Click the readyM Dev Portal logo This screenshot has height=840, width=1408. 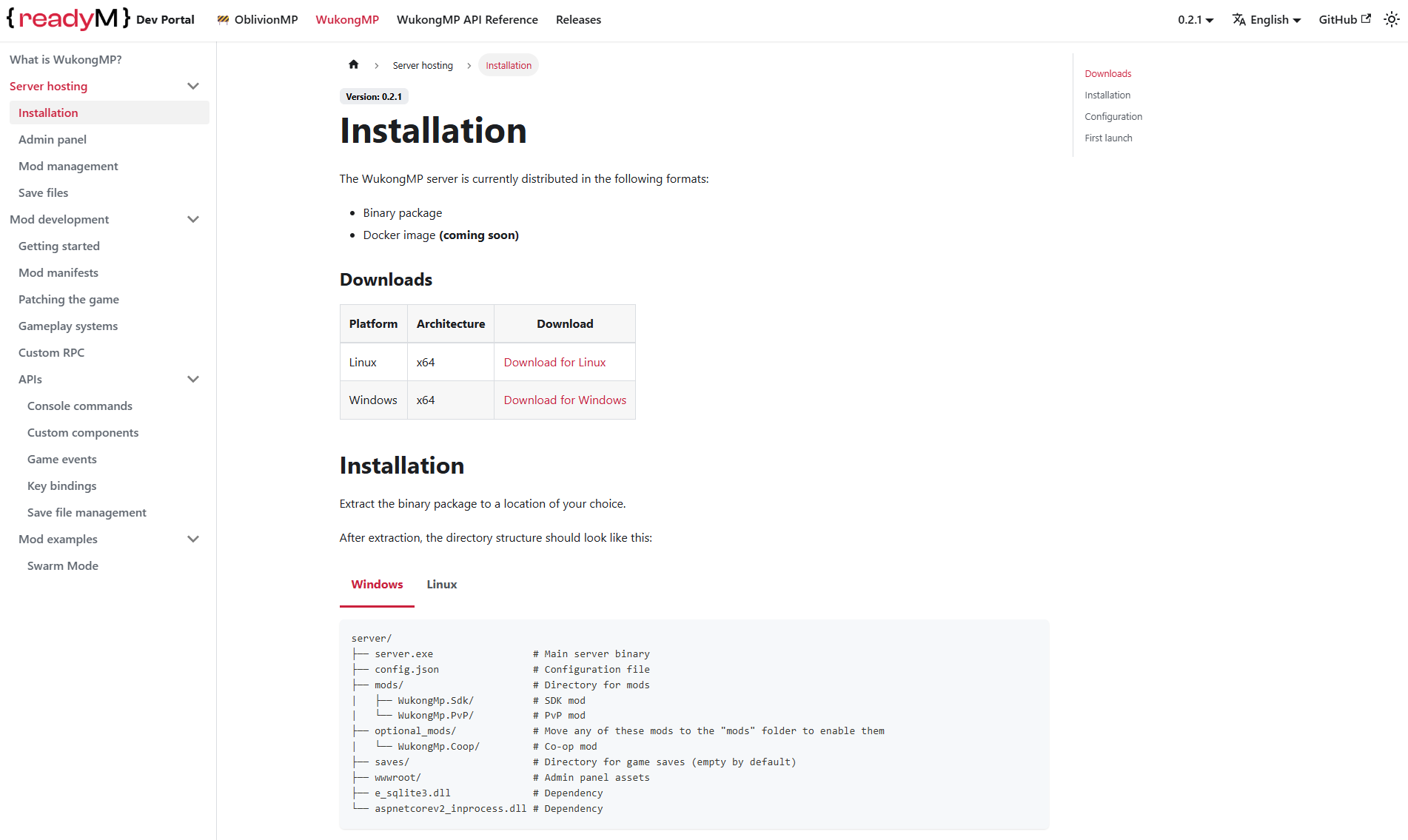(x=100, y=19)
